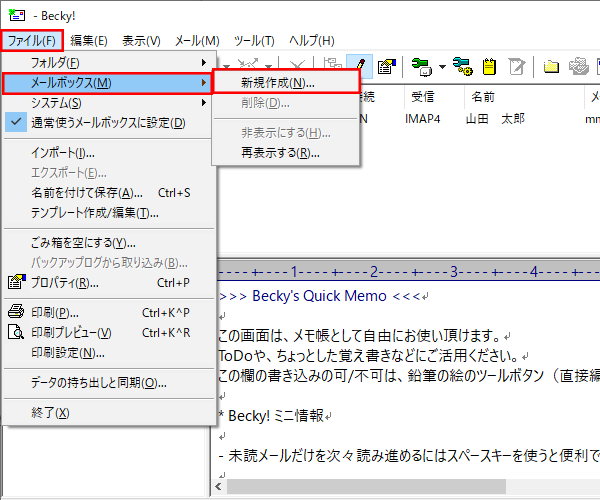The height and width of the screenshot is (500, 600).
Task: Click the yellow folder toolbar icon
Action: click(551, 67)
